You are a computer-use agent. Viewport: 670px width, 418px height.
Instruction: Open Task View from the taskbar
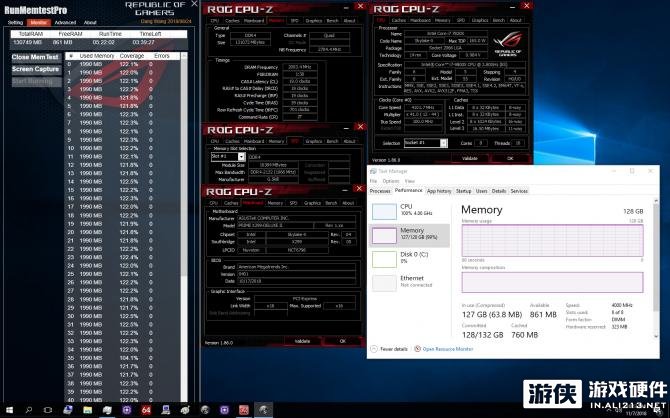(48, 410)
